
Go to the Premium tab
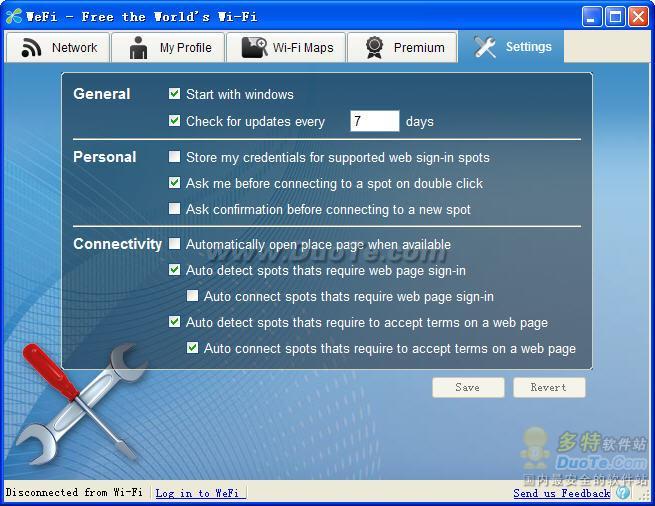click(402, 47)
